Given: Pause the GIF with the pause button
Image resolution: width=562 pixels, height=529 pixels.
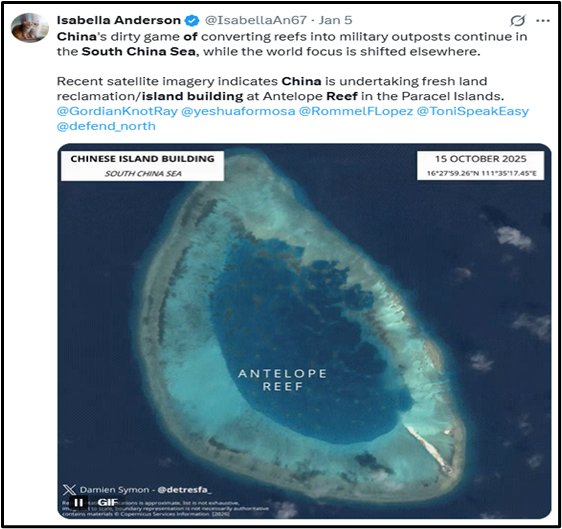Looking at the screenshot, I should click(78, 502).
